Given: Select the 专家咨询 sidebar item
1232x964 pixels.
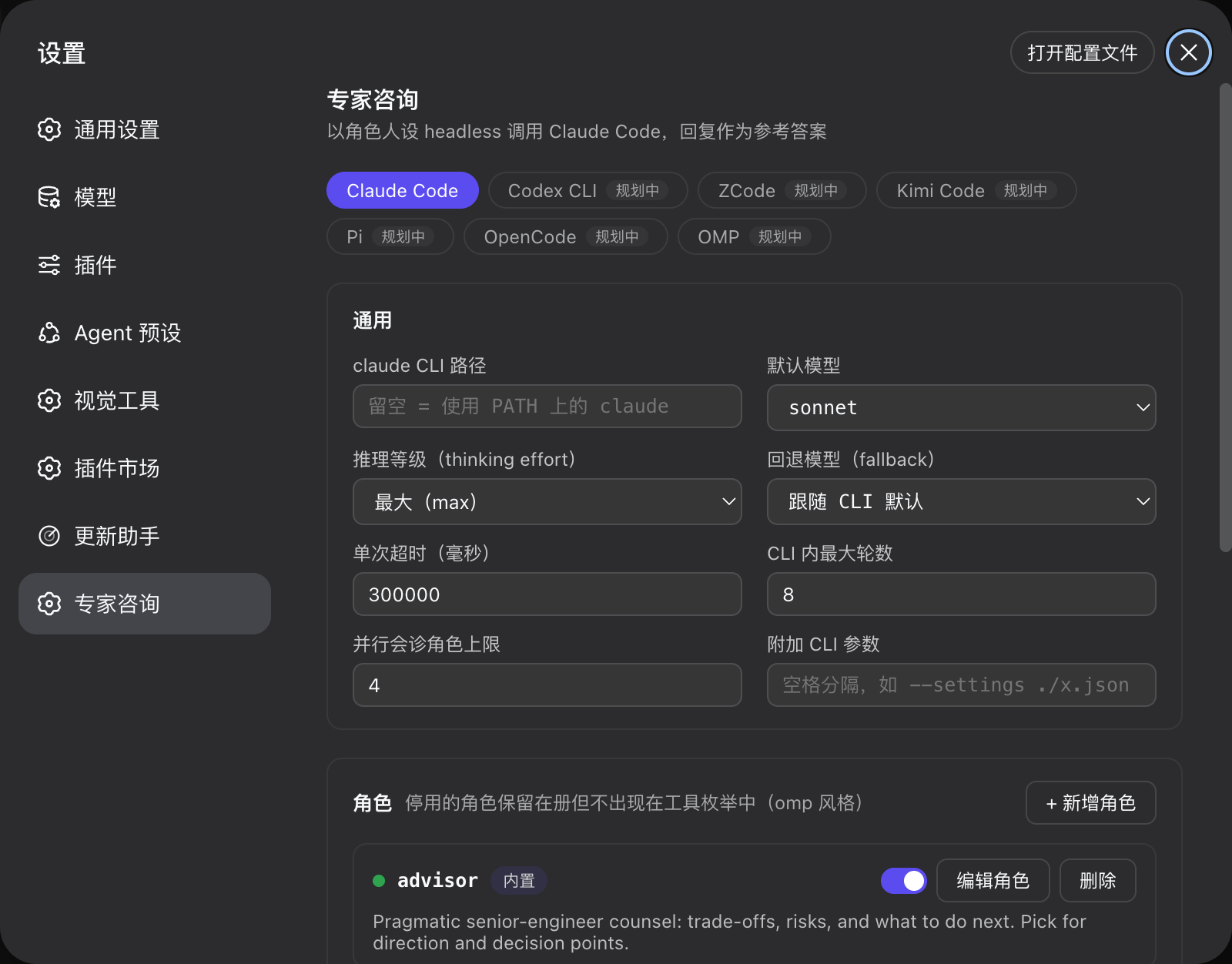Looking at the screenshot, I should pyautogui.click(x=145, y=604).
